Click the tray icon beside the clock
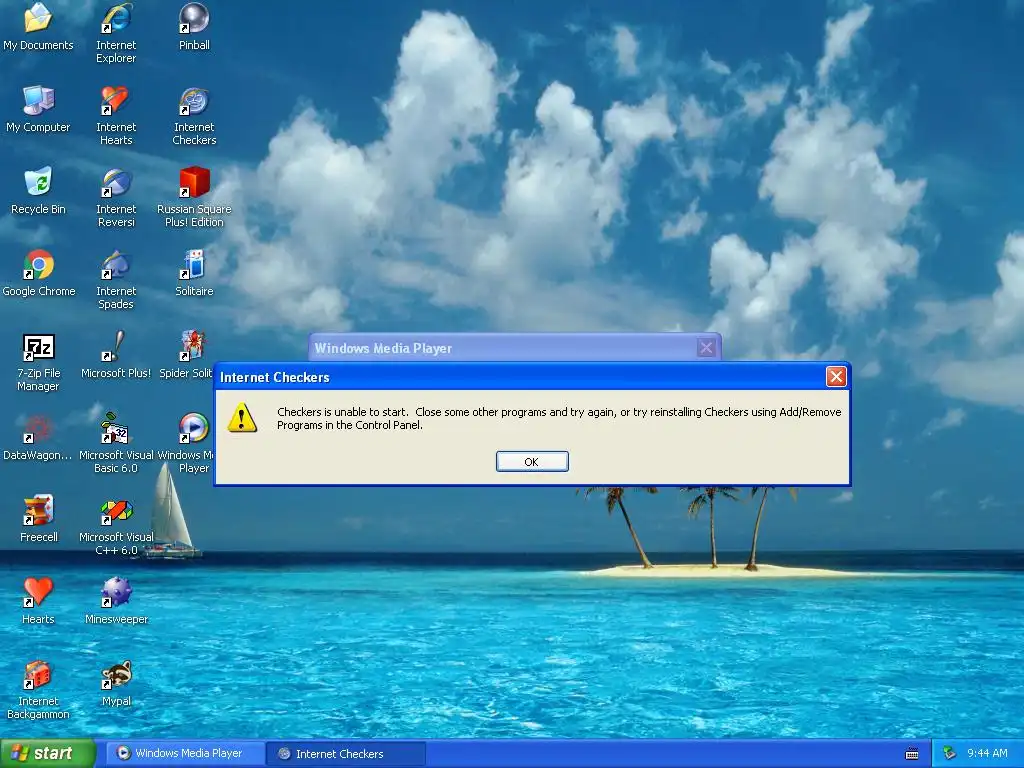 [950, 754]
